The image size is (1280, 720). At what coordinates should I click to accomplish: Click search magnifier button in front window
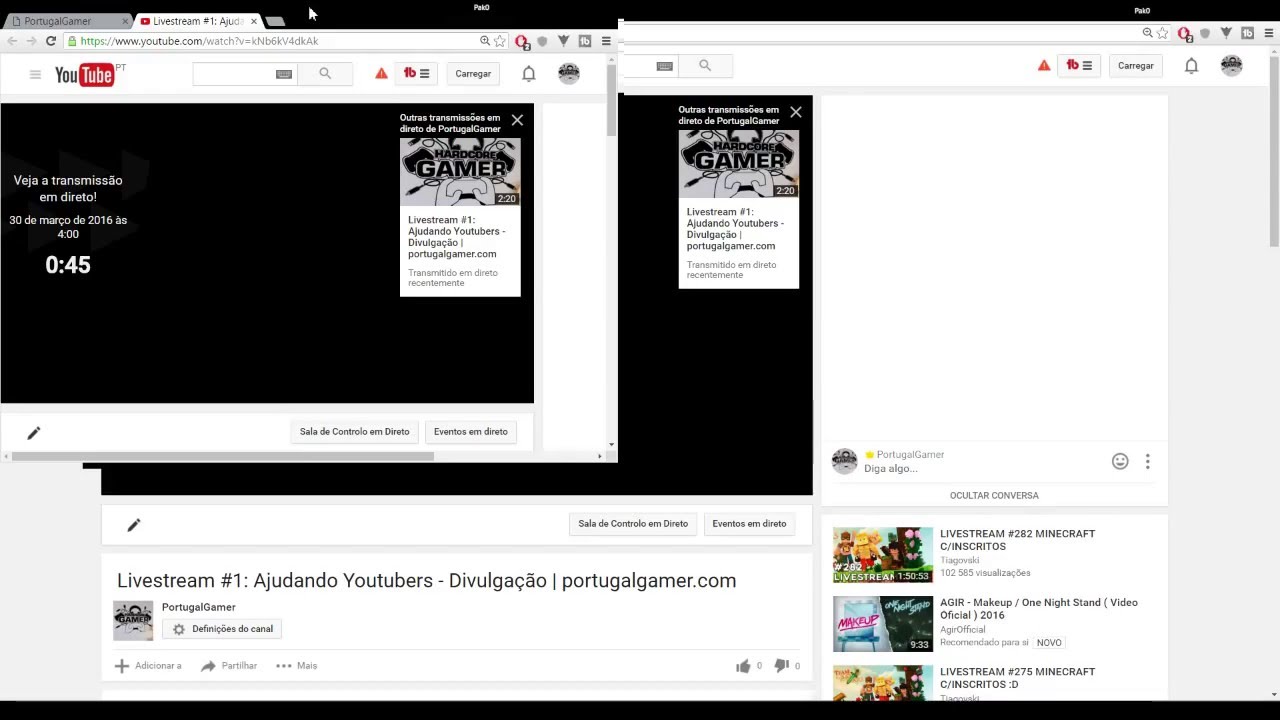click(x=325, y=74)
